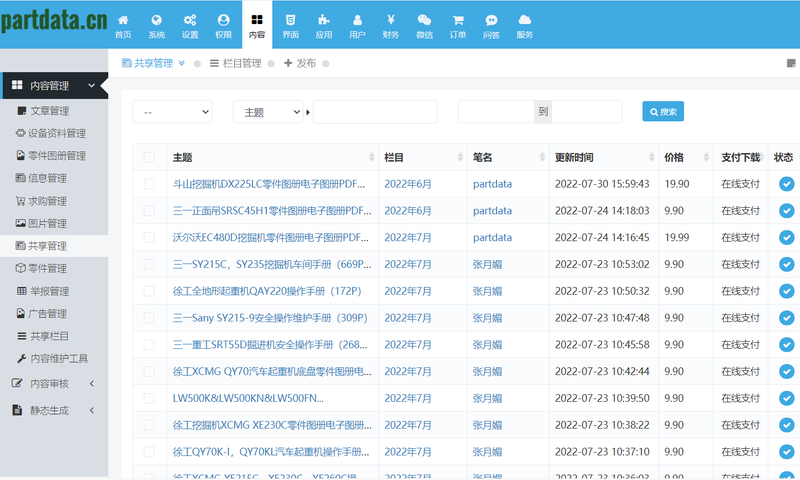This screenshot has height=480, width=800.
Task: Toggle the status check icon for LW500K row
Action: point(786,398)
